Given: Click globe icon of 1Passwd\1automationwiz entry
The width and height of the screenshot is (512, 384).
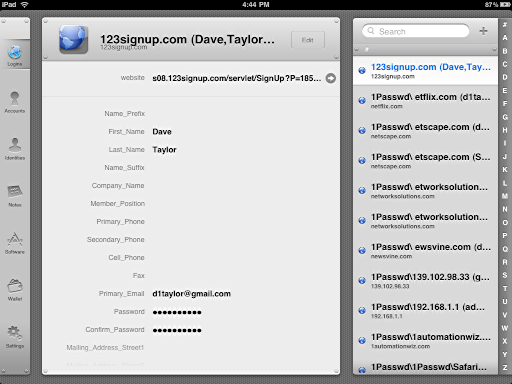Looking at the screenshot, I should [362, 340].
